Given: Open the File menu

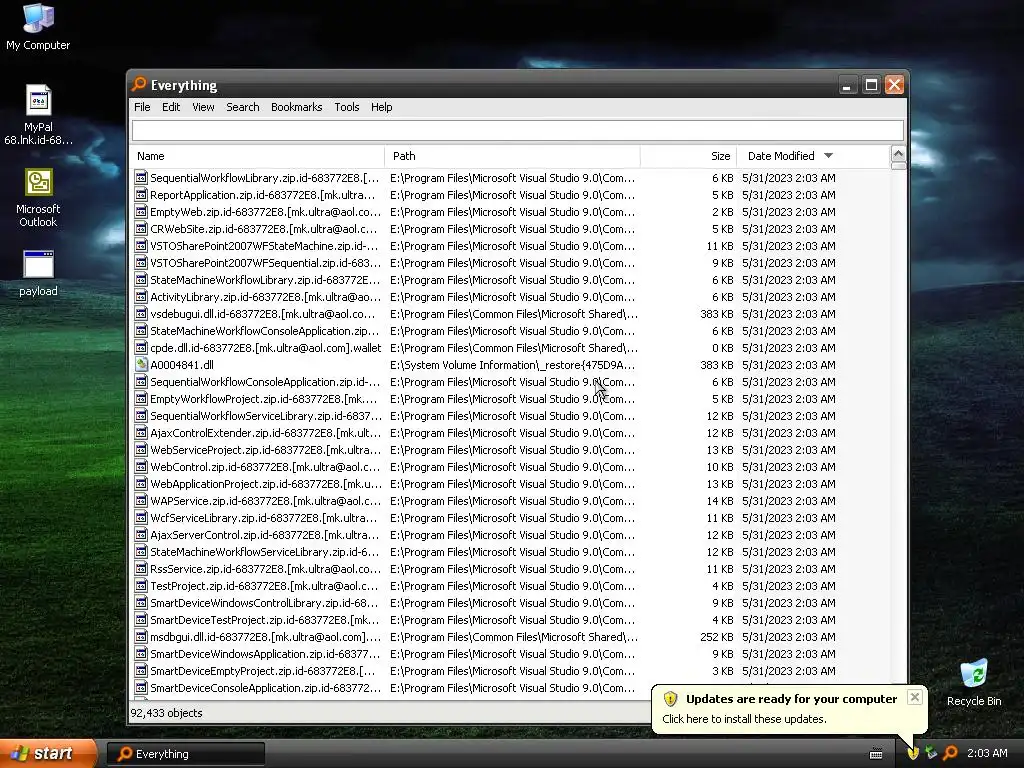Looking at the screenshot, I should tap(142, 107).
